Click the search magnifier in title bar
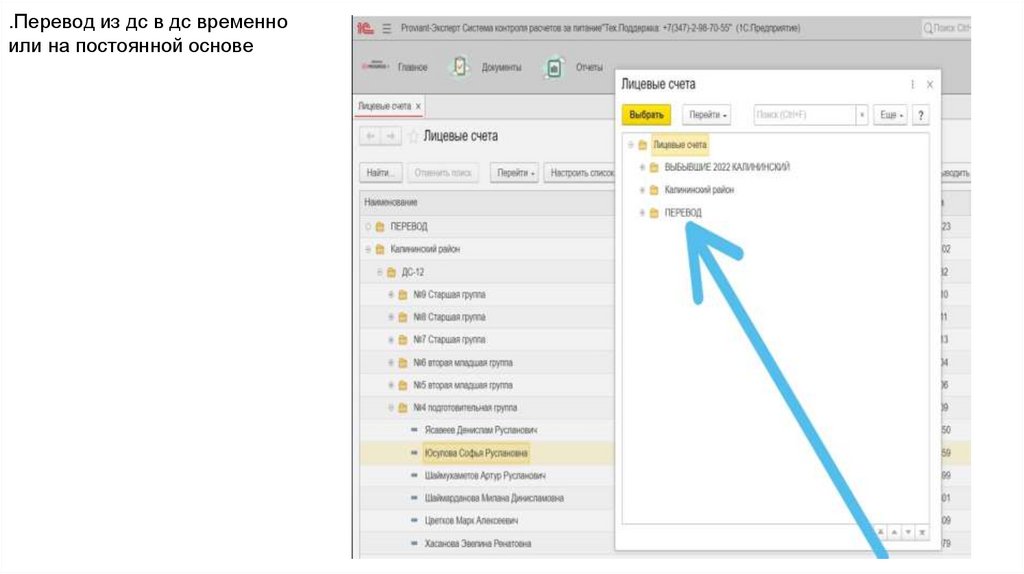This screenshot has width=1024, height=574. point(927,28)
